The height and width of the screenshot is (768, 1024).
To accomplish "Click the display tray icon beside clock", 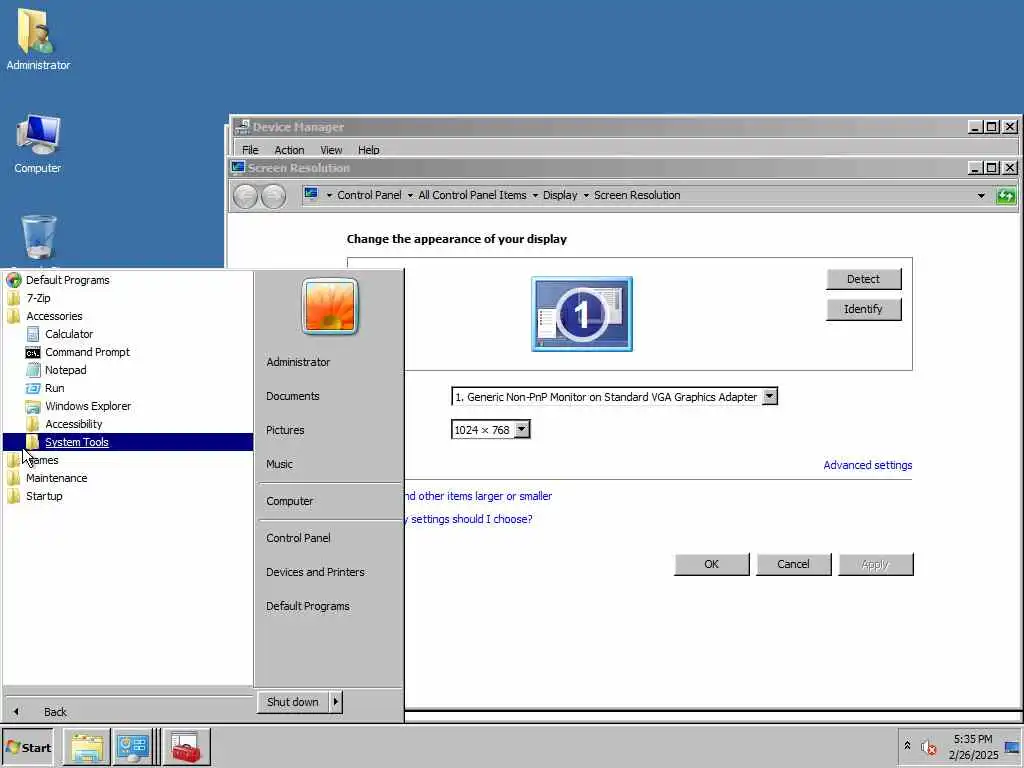I will pos(1012,747).
